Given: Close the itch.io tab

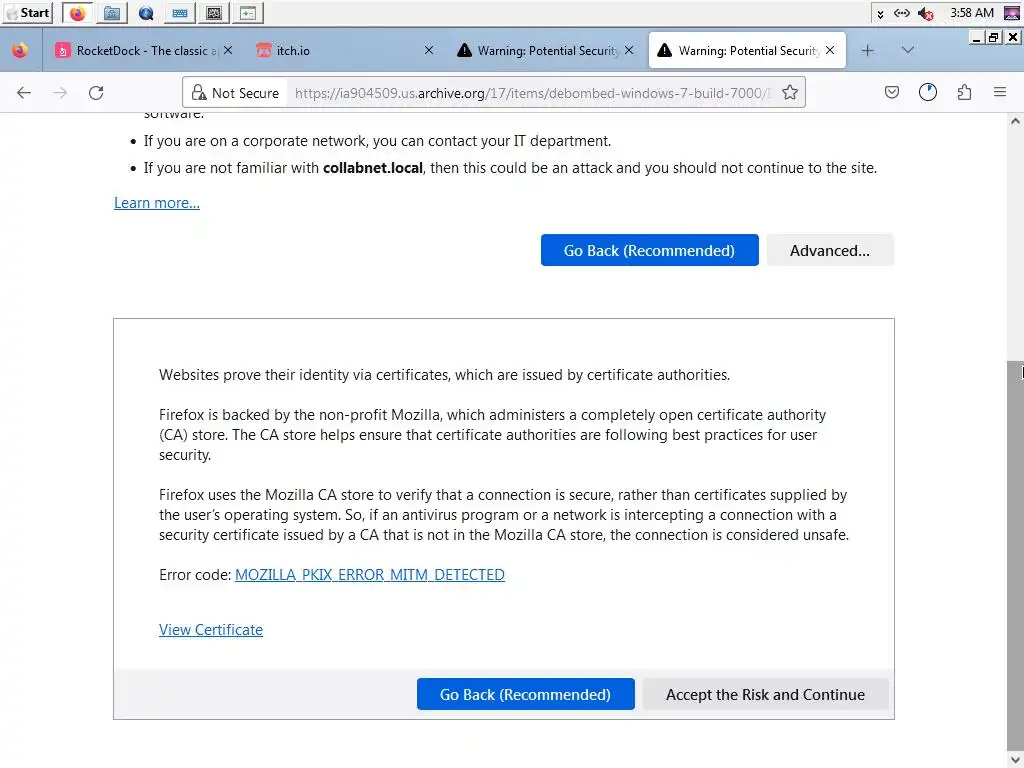Looking at the screenshot, I should (x=429, y=50).
